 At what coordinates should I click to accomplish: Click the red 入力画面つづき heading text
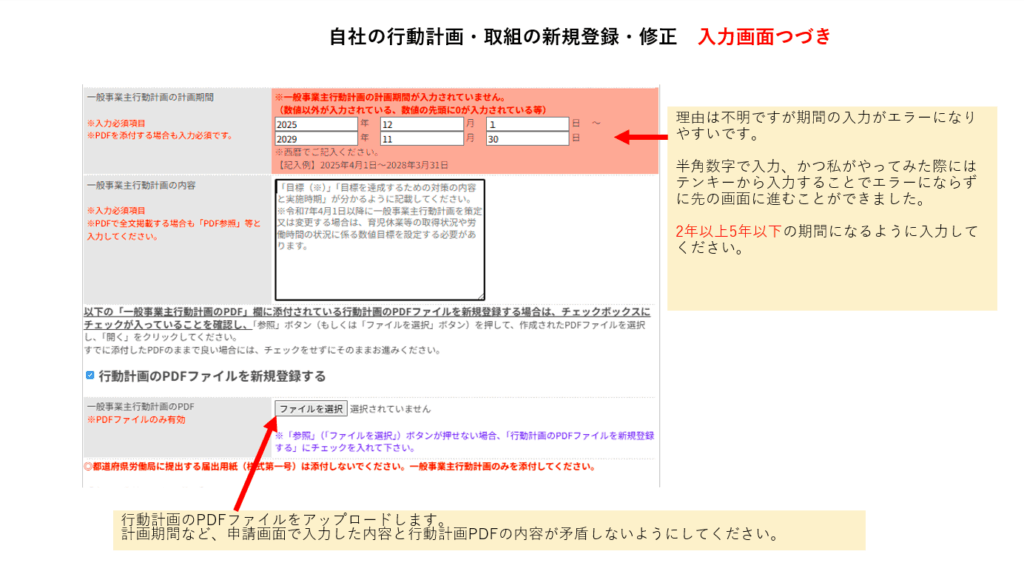765,37
